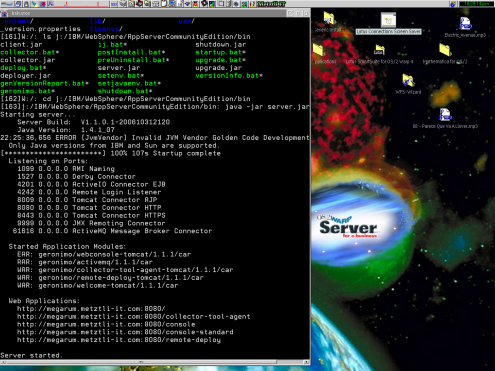This screenshot has height=371, width=495.
Task: Click the '4242 Remote Login Listener' line
Action: pyautogui.click(x=89, y=192)
